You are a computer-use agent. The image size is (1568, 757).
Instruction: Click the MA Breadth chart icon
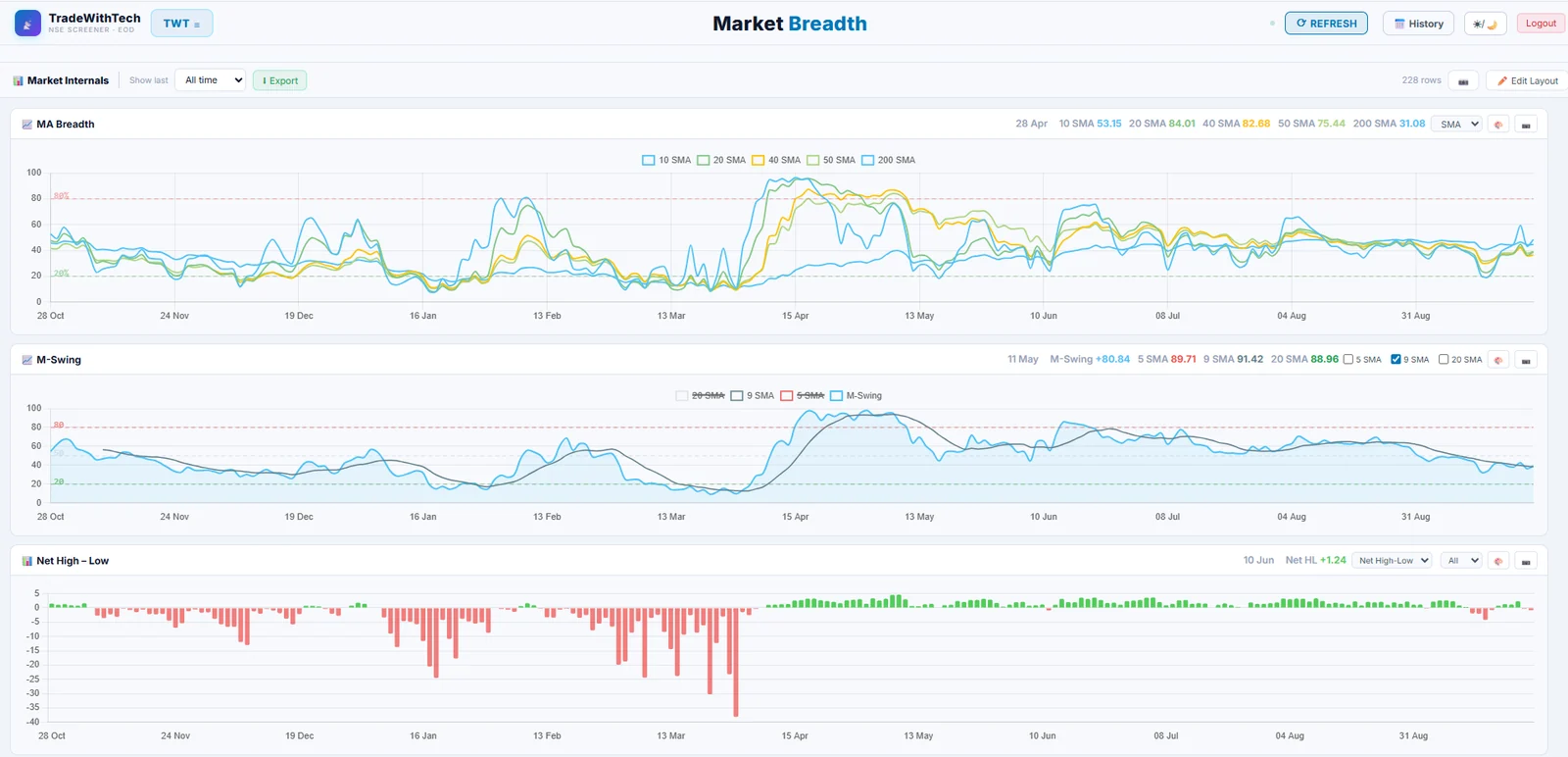point(27,125)
